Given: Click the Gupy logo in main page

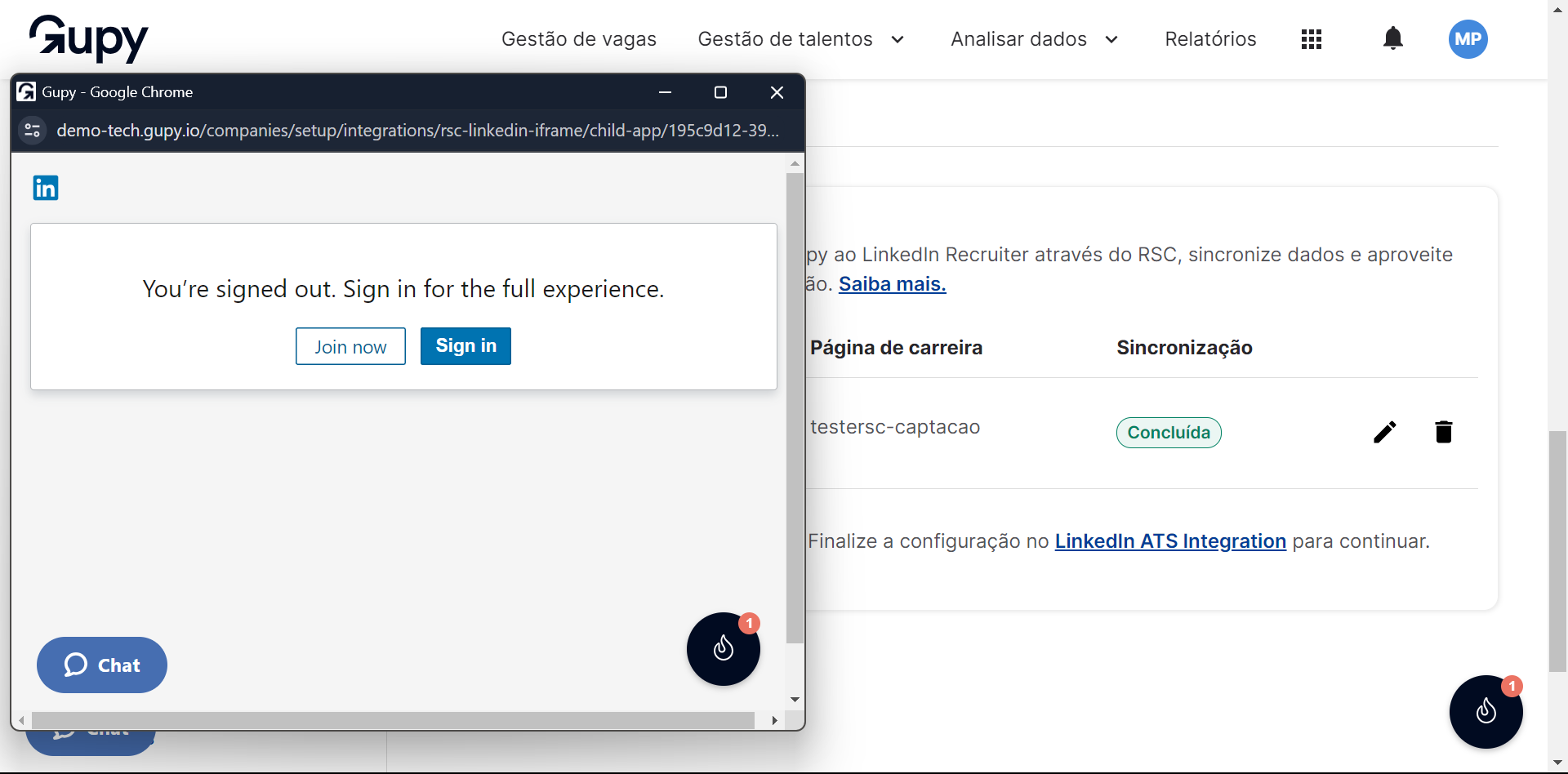Looking at the screenshot, I should coord(89,38).
